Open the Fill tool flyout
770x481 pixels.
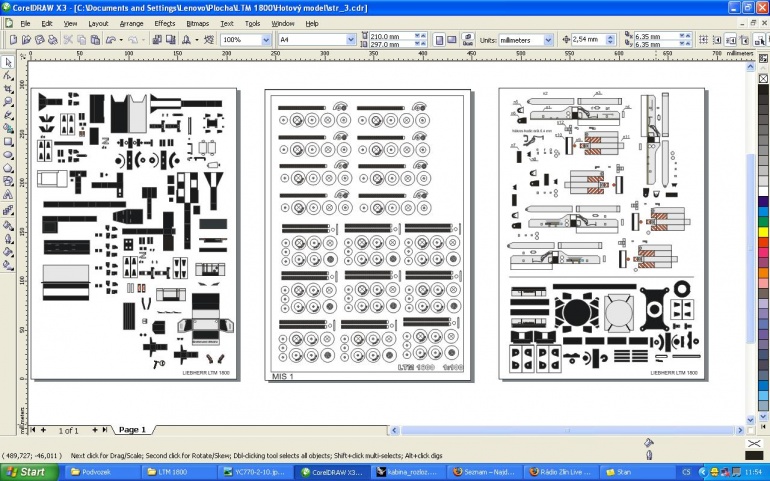tap(8, 252)
